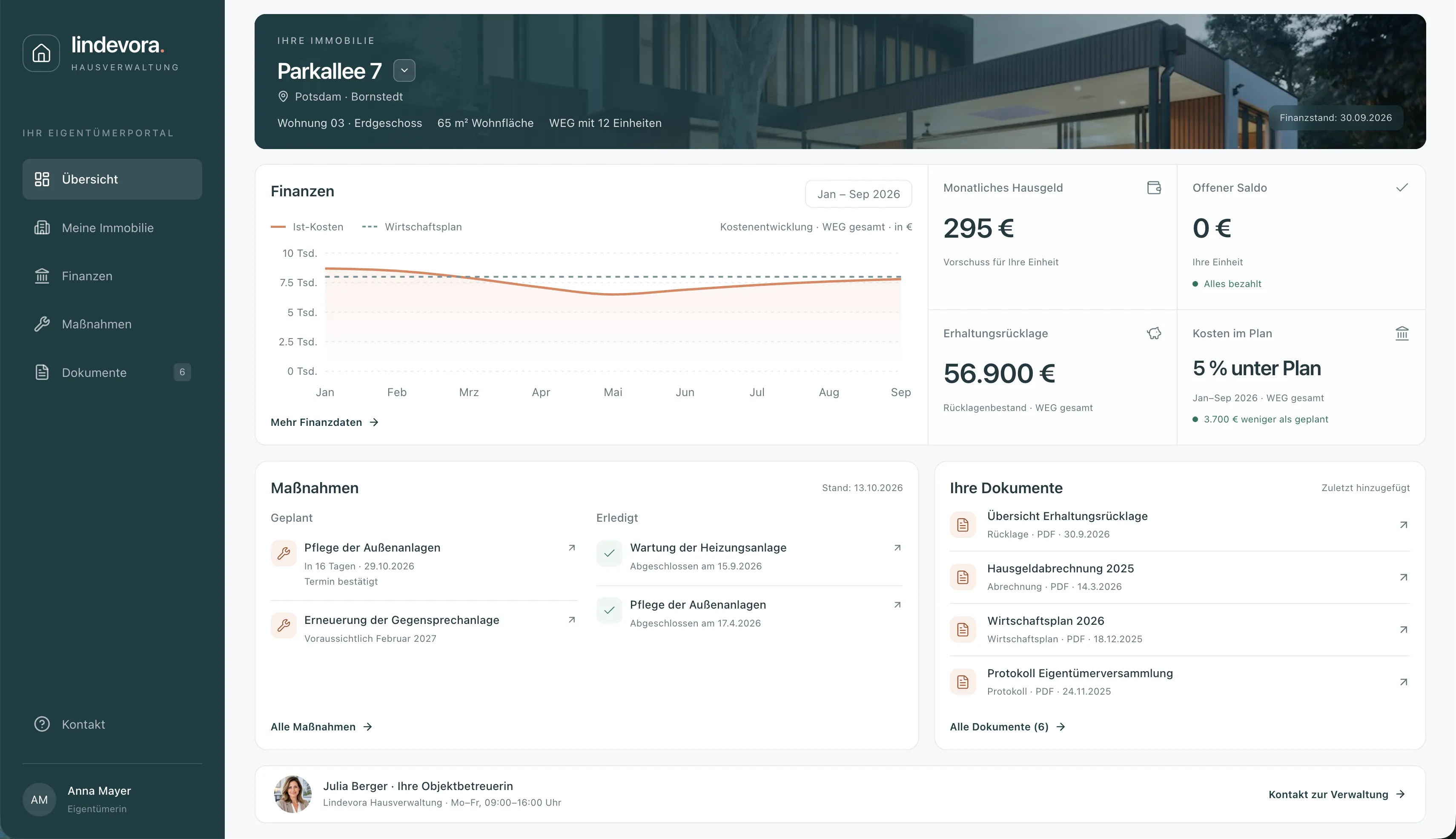Click the wallet icon on Monatliches Hausgeld

click(x=1154, y=188)
